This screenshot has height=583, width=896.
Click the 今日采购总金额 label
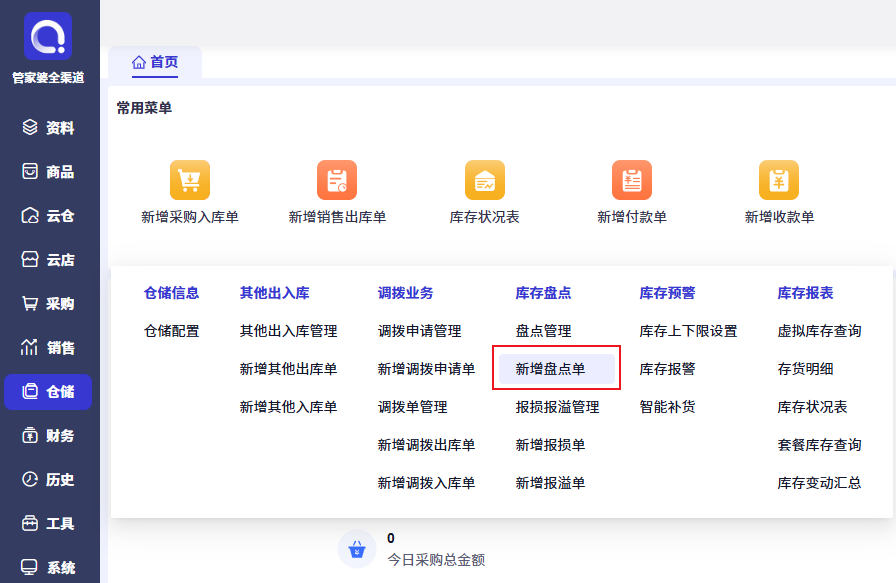coord(437,560)
